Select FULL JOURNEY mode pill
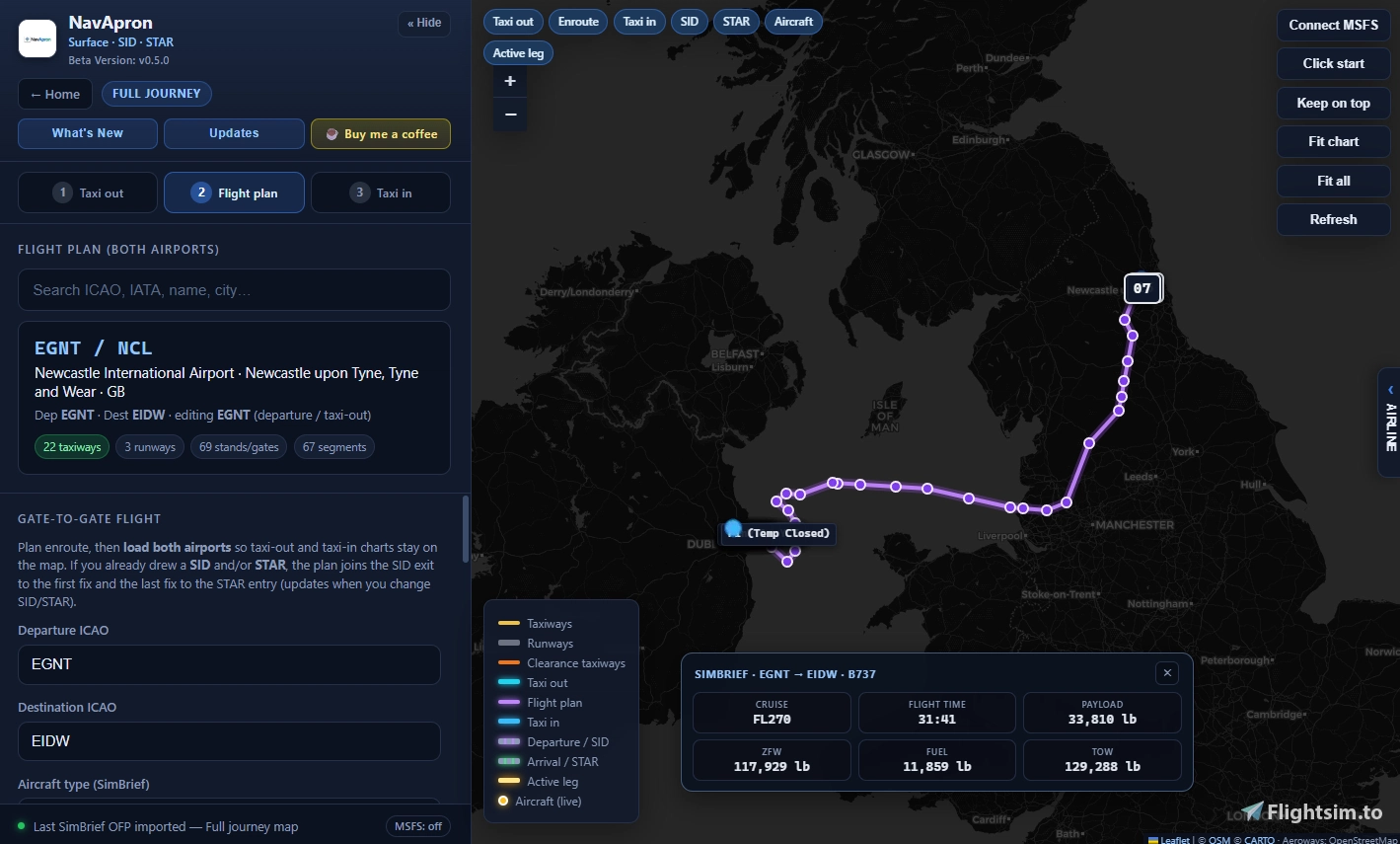The image size is (1400, 844). tap(156, 94)
